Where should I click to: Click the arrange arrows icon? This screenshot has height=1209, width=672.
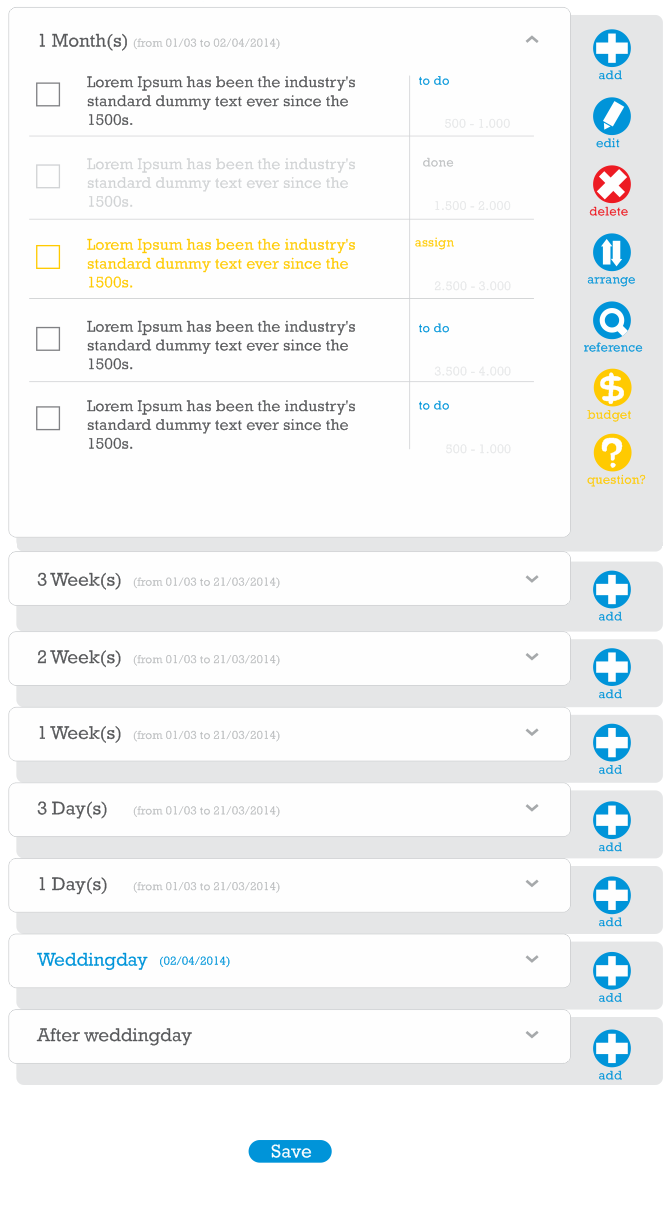click(612, 252)
